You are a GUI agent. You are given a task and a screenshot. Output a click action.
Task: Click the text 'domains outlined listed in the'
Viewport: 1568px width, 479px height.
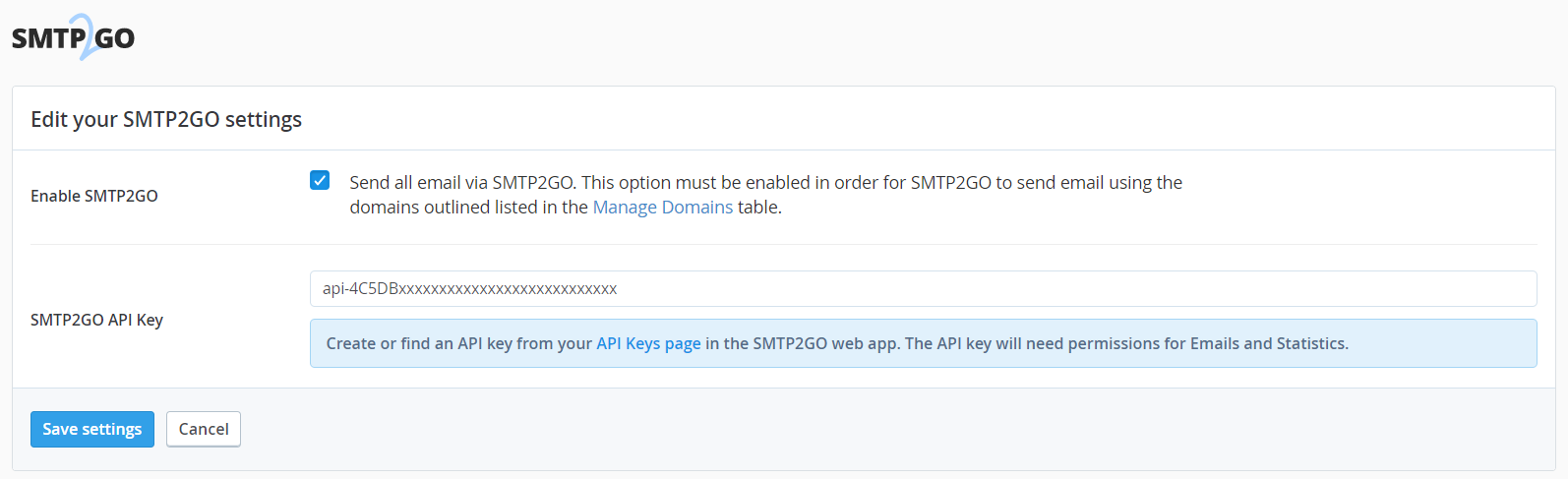click(468, 208)
